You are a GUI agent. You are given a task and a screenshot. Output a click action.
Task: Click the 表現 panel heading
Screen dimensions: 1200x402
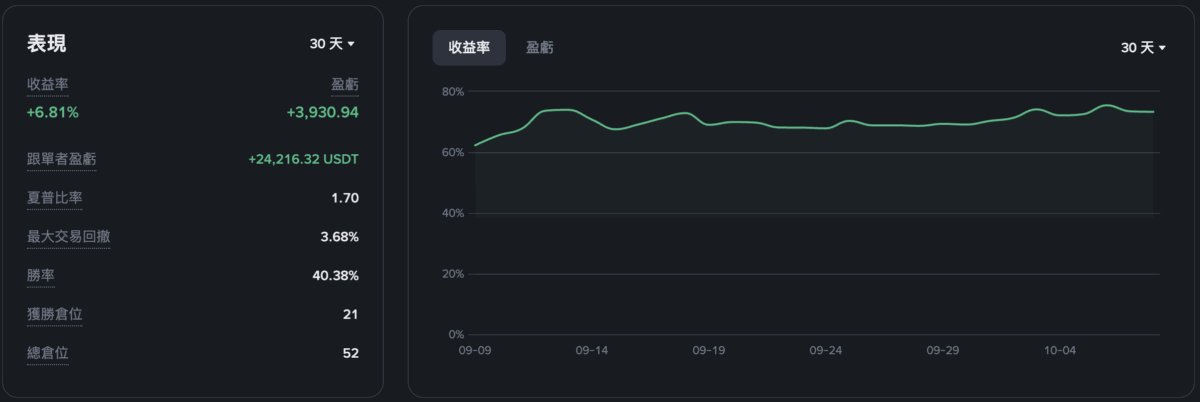point(46,44)
